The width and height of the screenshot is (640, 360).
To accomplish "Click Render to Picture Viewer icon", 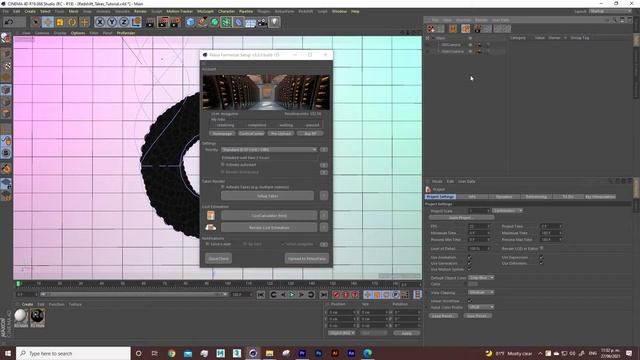I will click(x=163, y=22).
